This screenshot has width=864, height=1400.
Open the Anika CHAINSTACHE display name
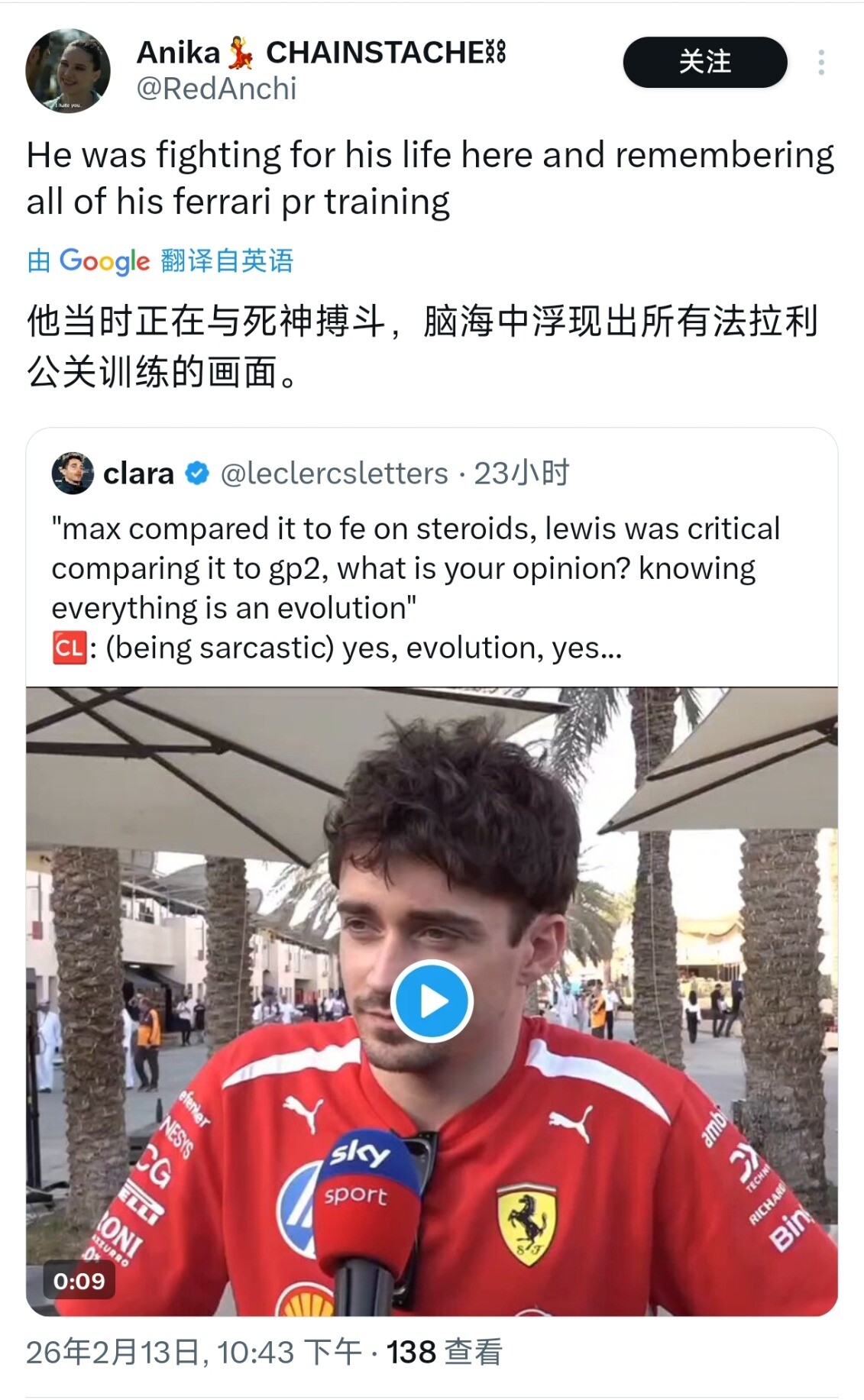(x=321, y=53)
